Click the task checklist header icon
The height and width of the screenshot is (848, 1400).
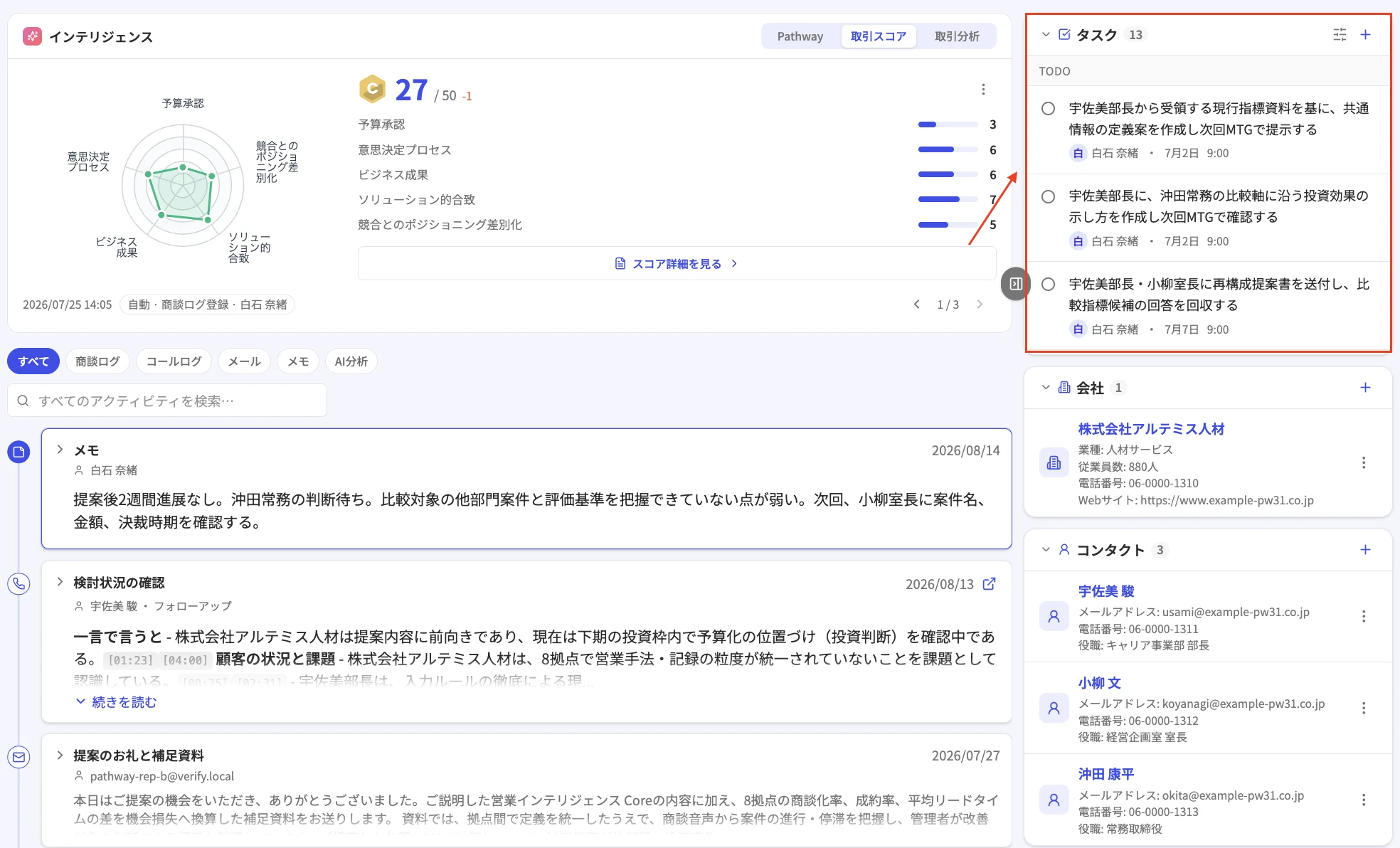pyautogui.click(x=1064, y=35)
